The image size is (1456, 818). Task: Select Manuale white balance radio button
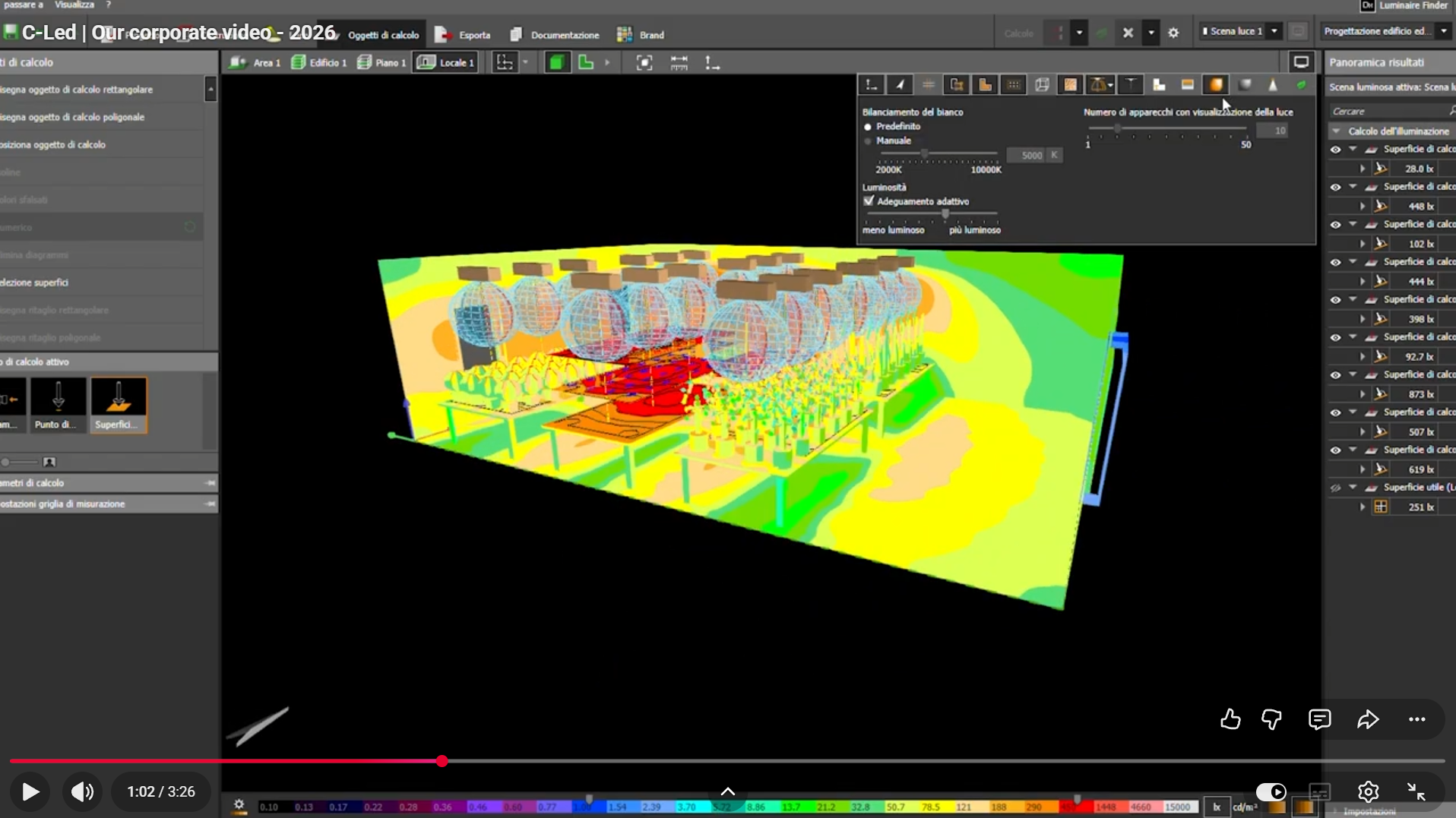(x=868, y=141)
